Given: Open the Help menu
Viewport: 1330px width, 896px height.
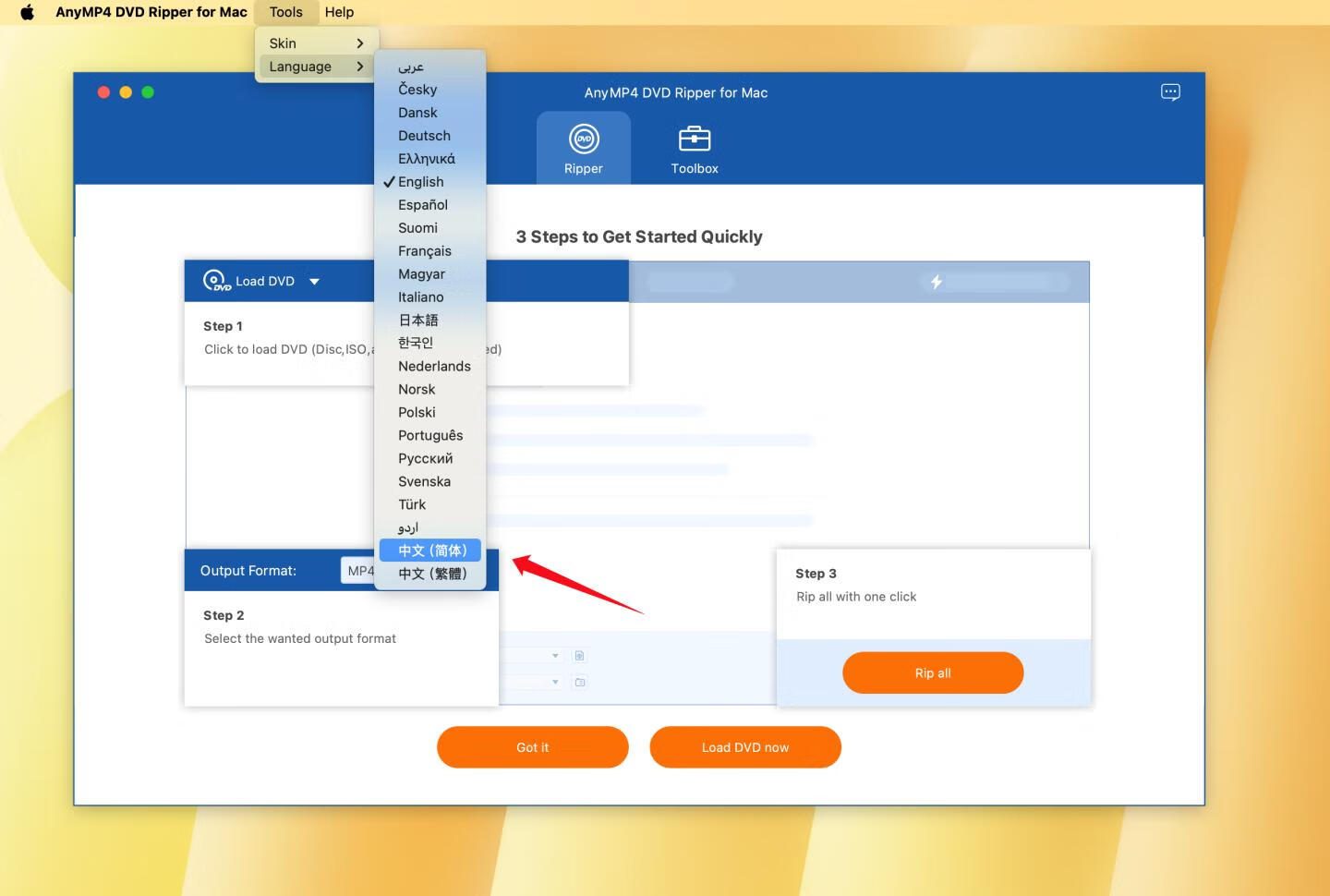Looking at the screenshot, I should (x=339, y=12).
